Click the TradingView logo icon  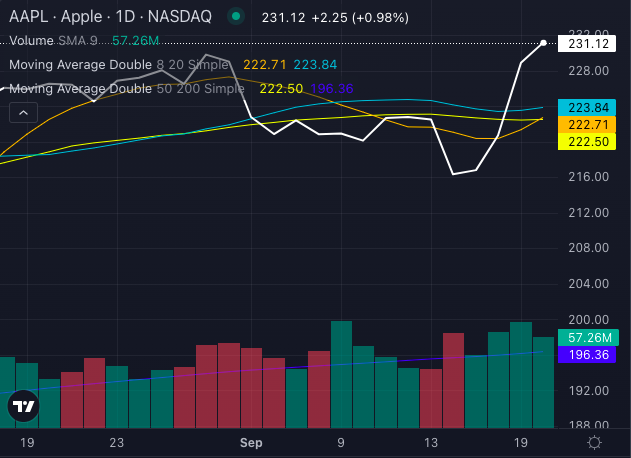(x=23, y=406)
